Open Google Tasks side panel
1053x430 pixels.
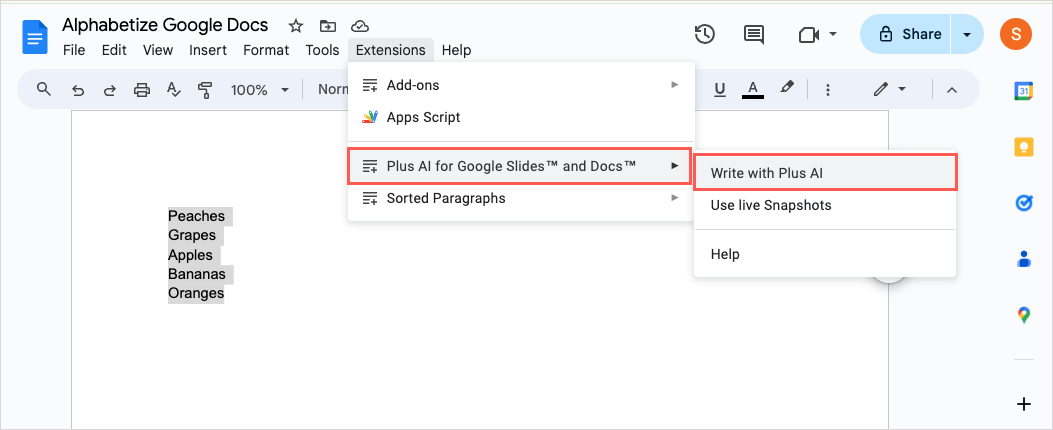(x=1023, y=202)
